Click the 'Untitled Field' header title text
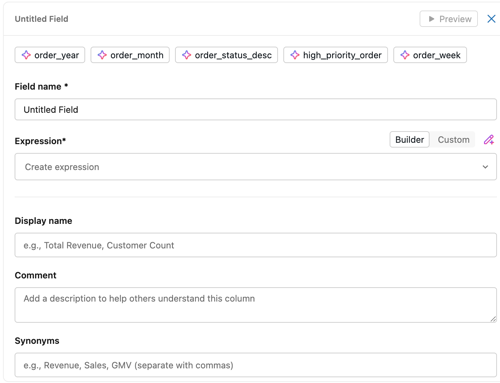The height and width of the screenshot is (383, 500). pos(41,19)
